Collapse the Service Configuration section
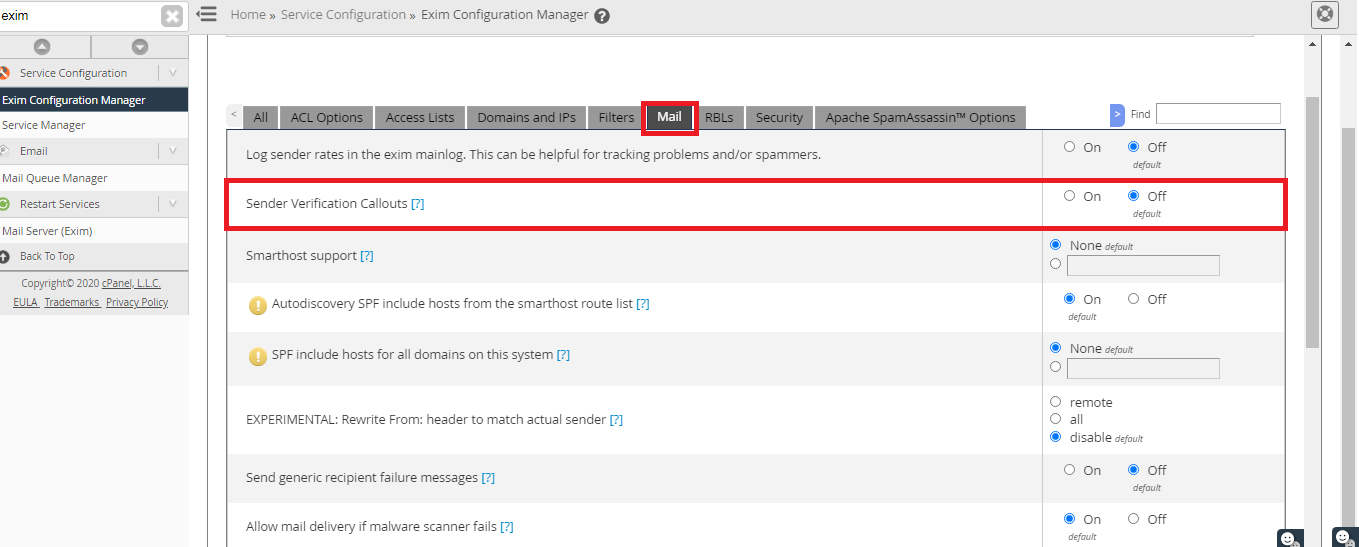Screen dimensions: 1359x547 [172, 73]
